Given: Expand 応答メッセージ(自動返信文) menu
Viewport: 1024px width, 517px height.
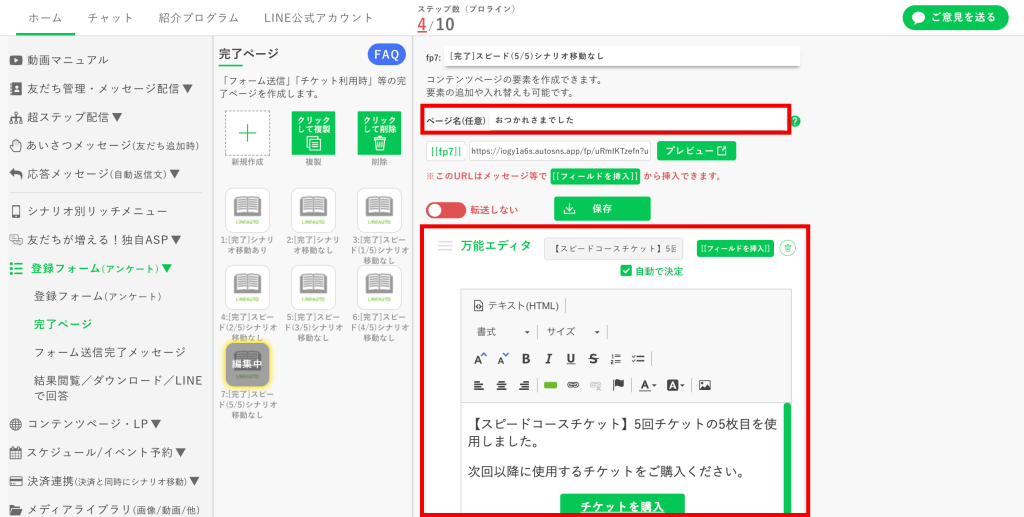Looking at the screenshot, I should click(95, 174).
